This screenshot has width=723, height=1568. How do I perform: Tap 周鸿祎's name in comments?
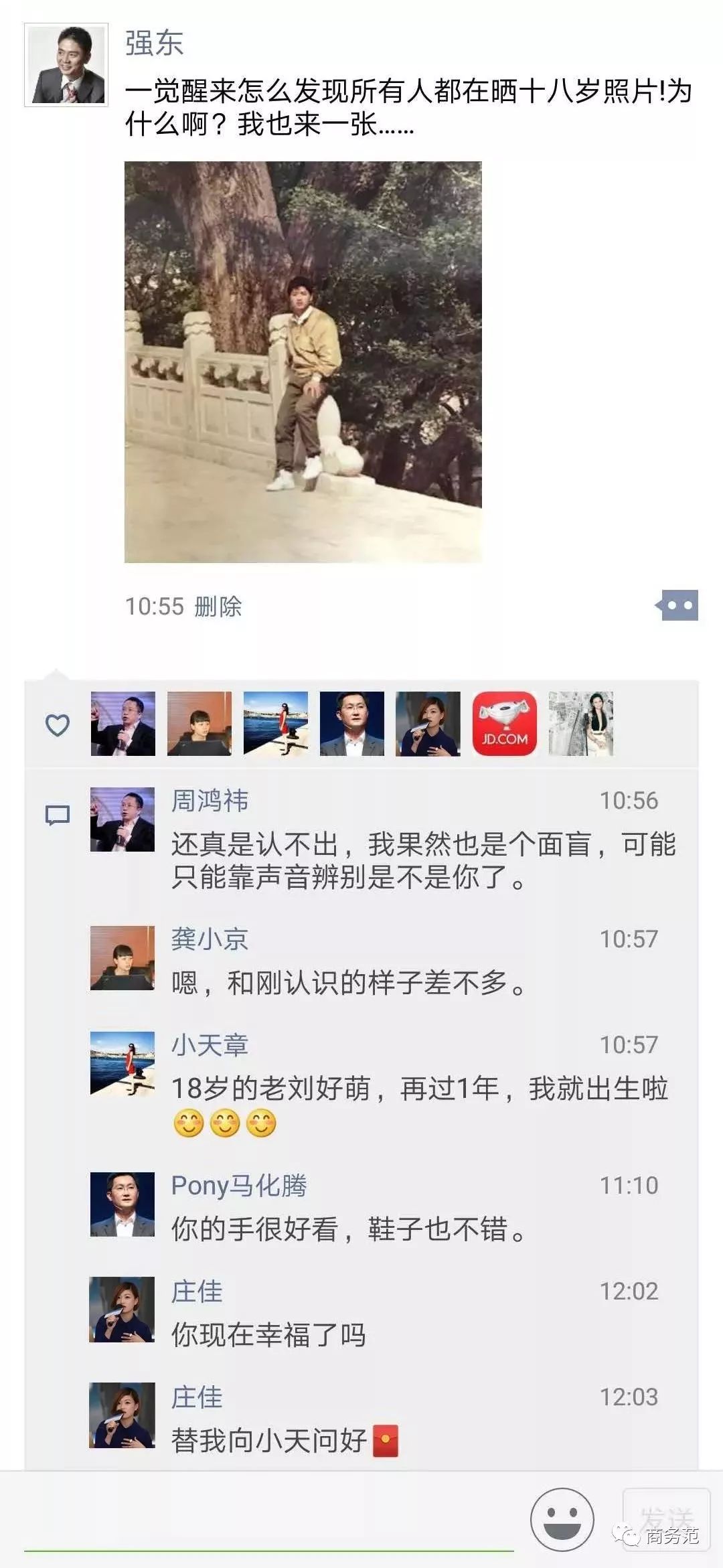[x=210, y=801]
